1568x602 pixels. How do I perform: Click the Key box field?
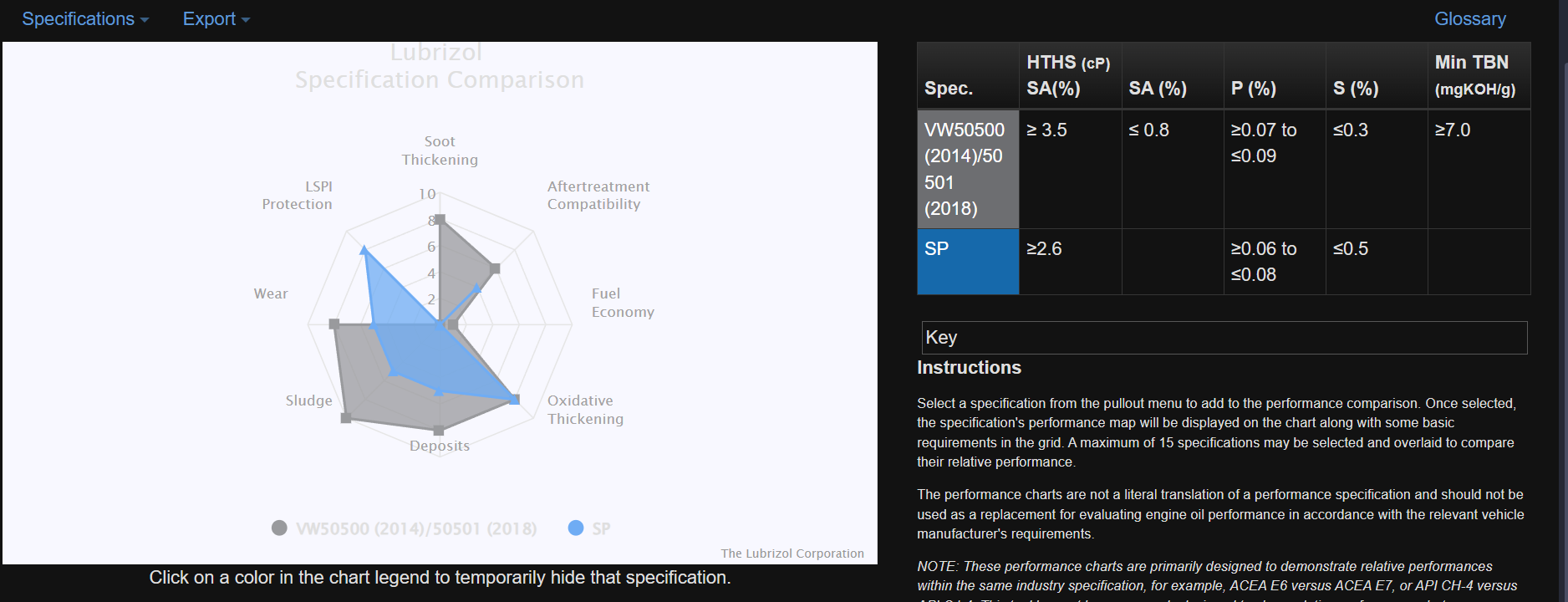click(1224, 338)
